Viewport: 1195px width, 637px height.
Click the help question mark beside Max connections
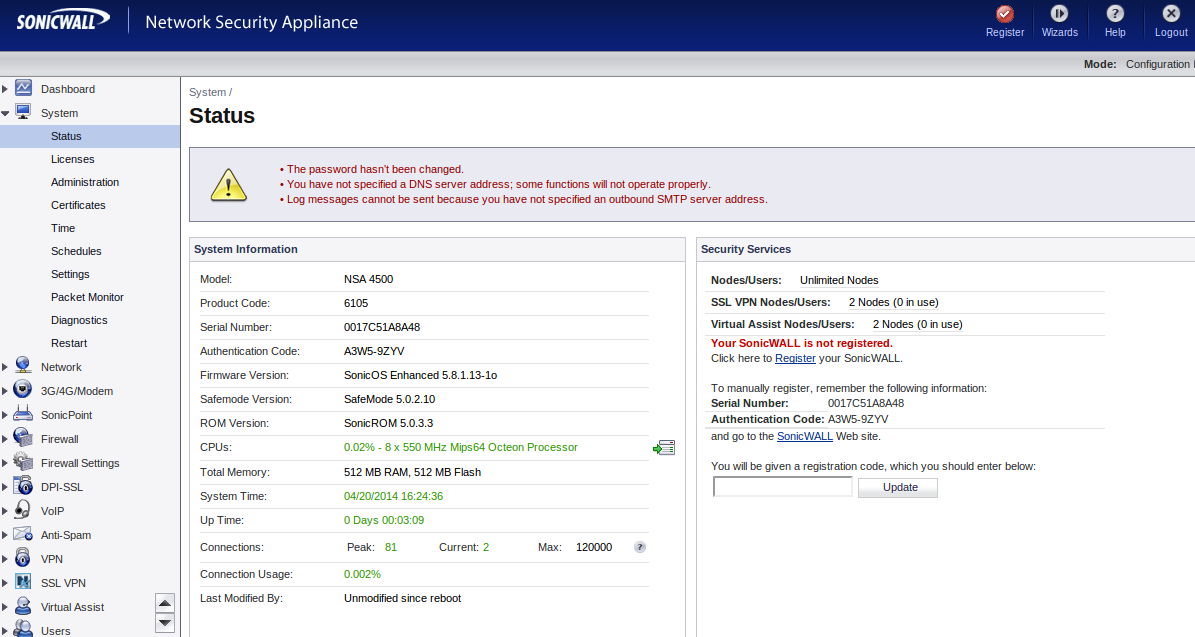(x=640, y=547)
